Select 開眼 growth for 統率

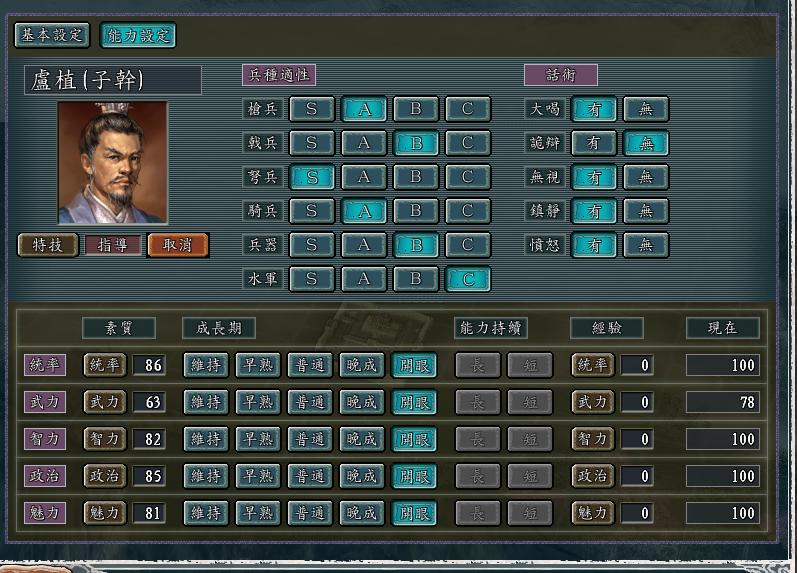click(x=414, y=365)
